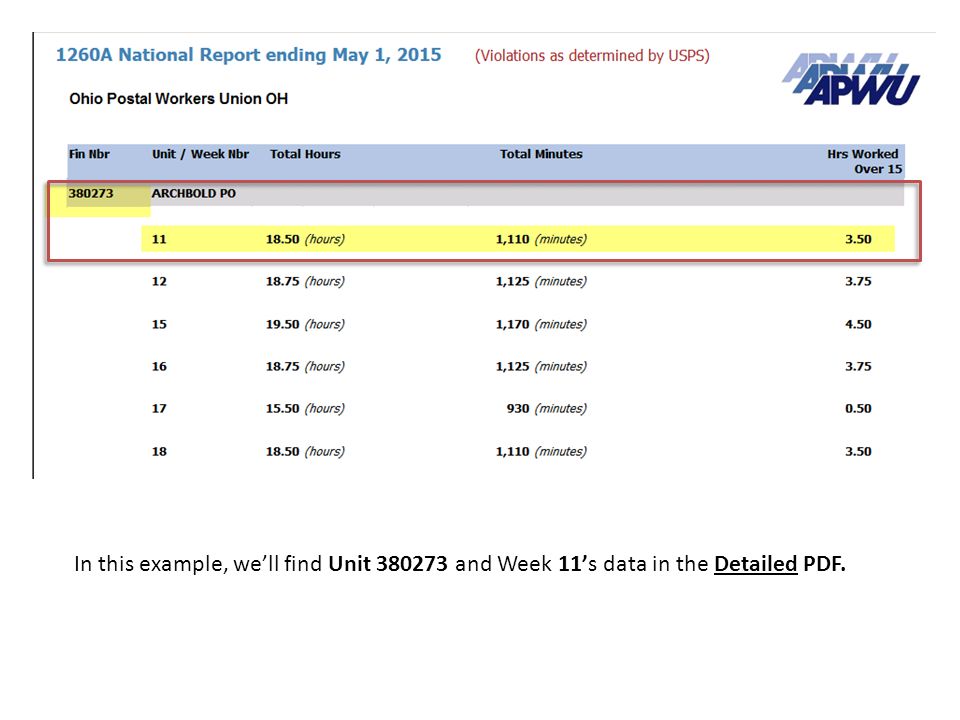The image size is (960, 720).
Task: Select 'Ohio Postal Workers Union OH' heading
Action: [x=178, y=99]
